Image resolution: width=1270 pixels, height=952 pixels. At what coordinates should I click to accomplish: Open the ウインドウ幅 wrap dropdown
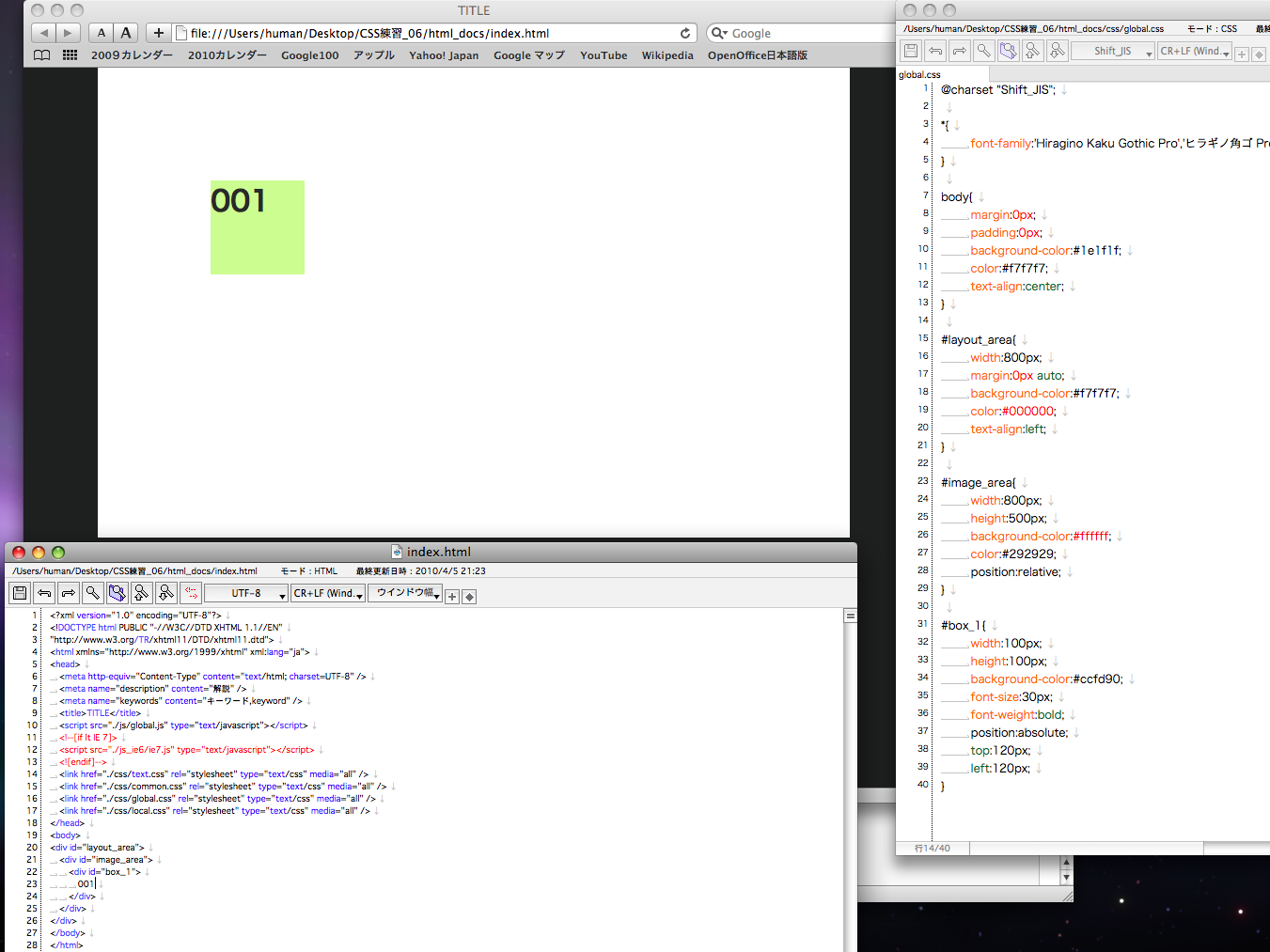405,593
